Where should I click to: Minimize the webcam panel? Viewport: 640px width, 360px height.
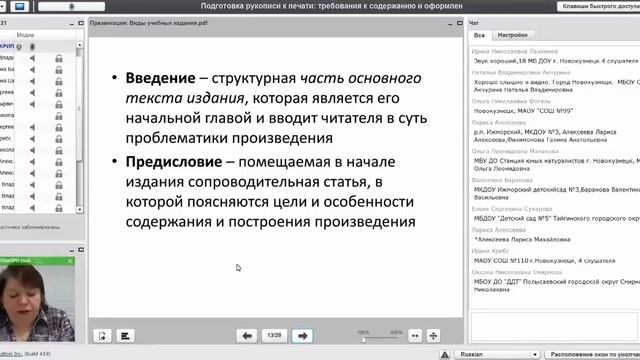click(x=71, y=250)
